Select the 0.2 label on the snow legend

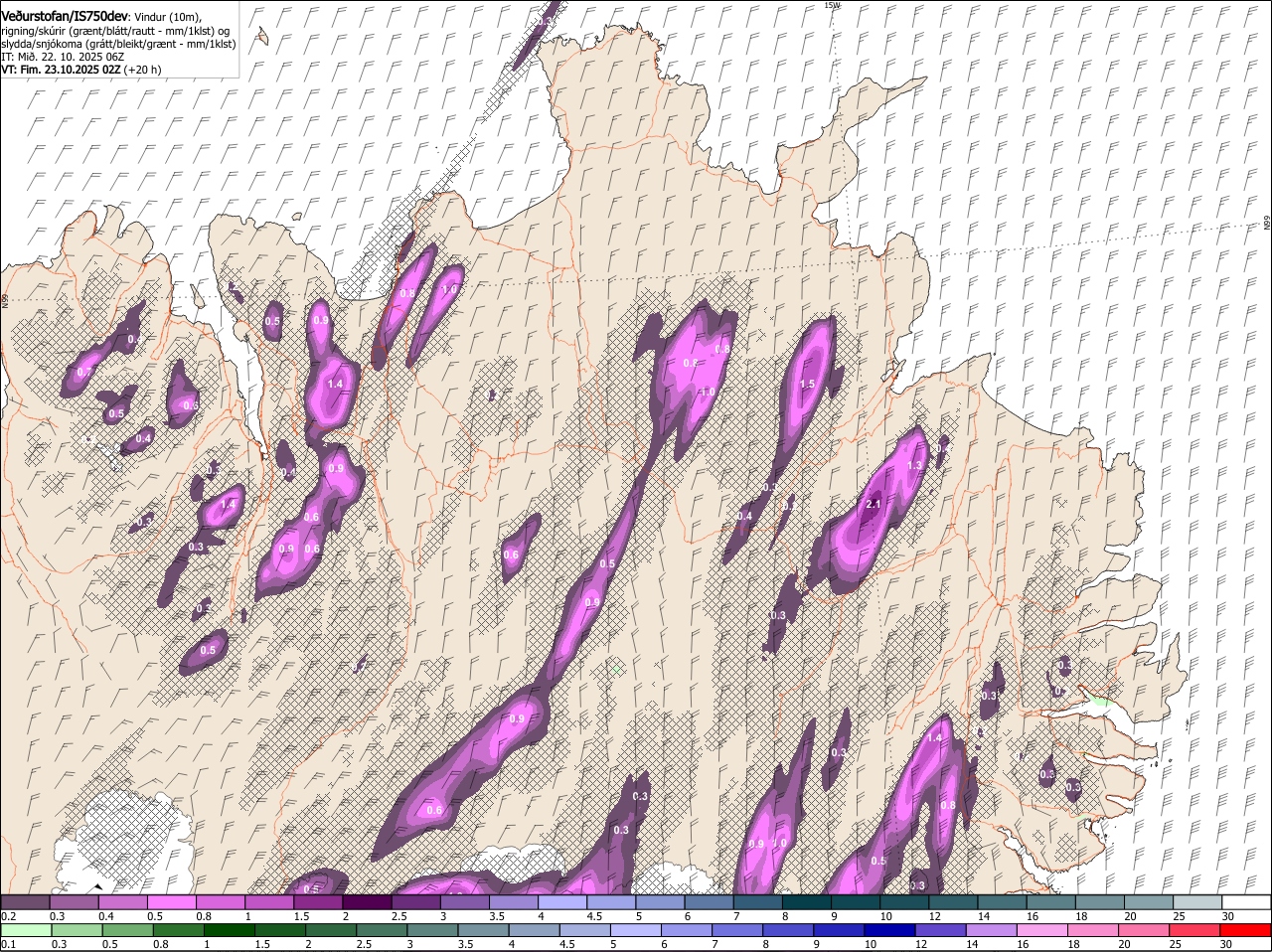click(8, 916)
